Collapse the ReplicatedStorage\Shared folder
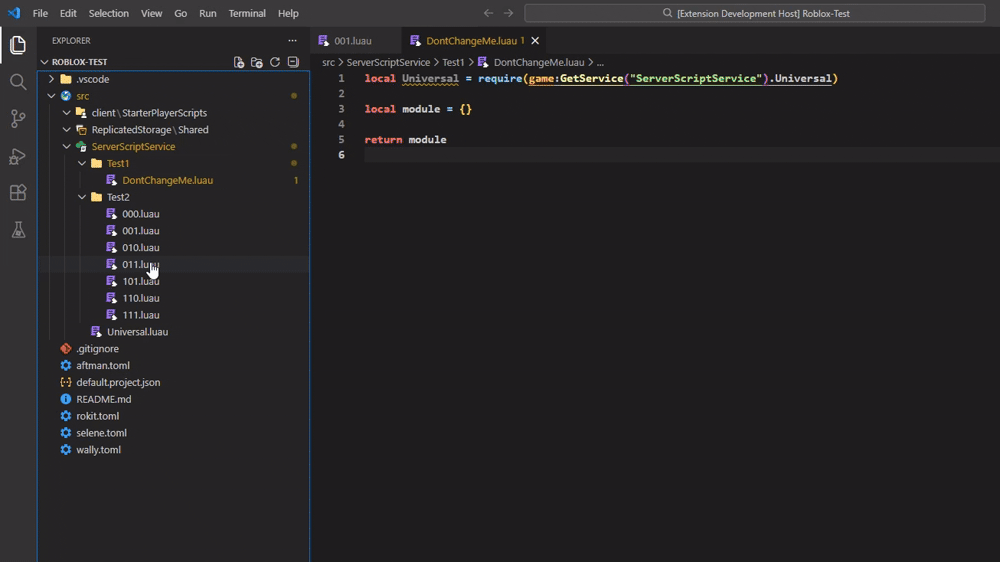 click(x=67, y=129)
